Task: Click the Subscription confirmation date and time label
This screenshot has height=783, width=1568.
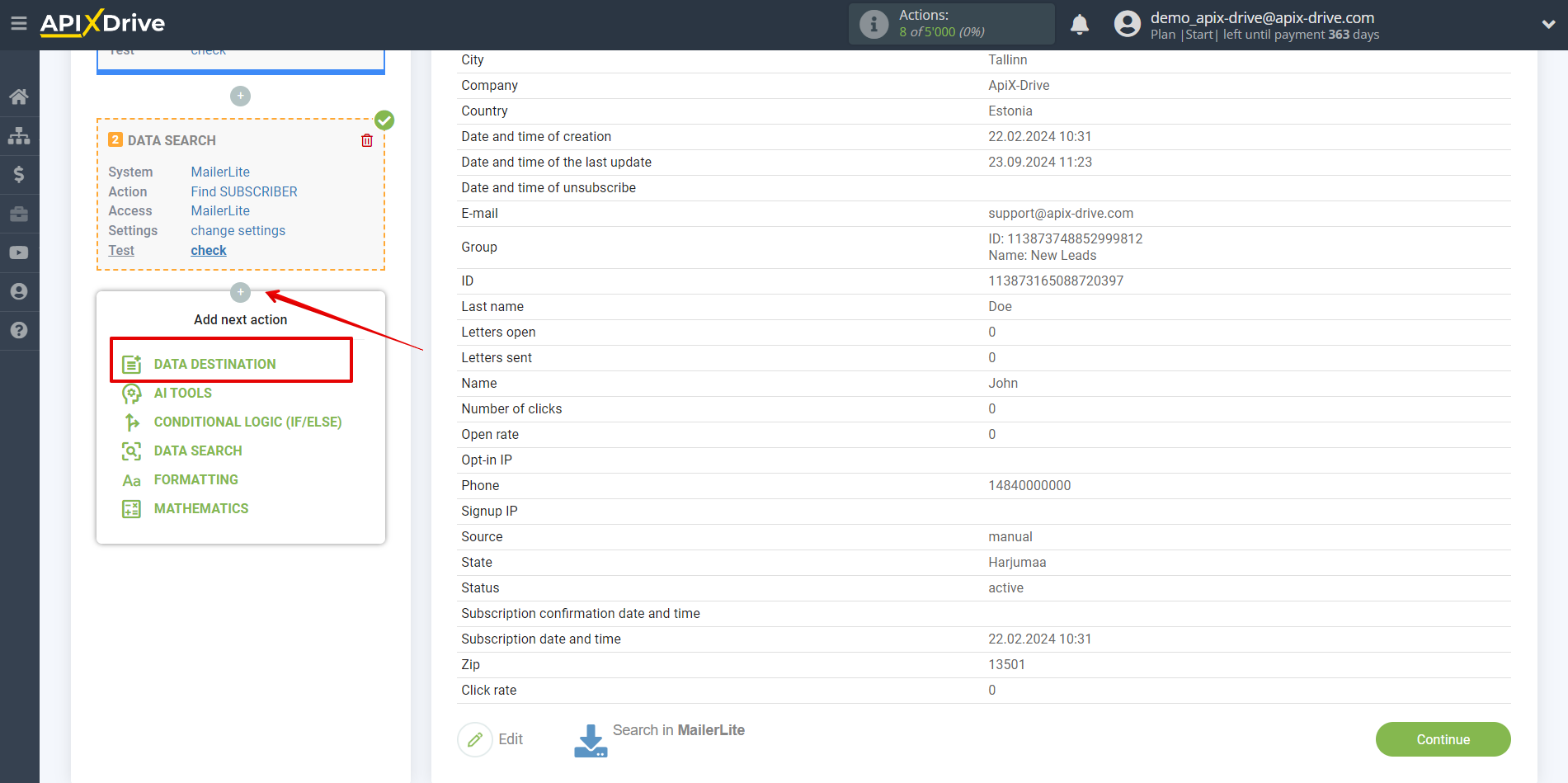Action: click(581, 613)
